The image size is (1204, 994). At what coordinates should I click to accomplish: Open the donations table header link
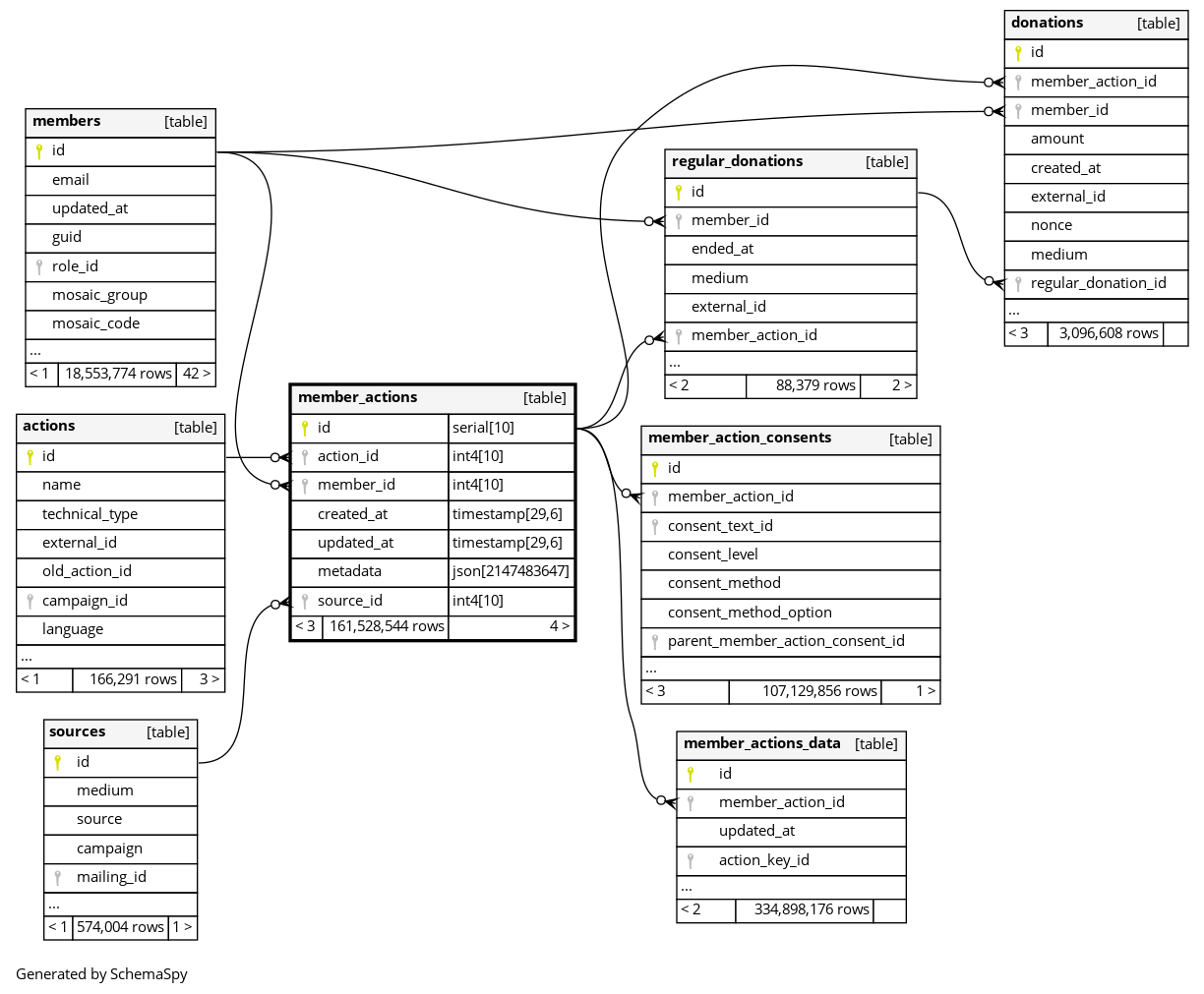(1047, 23)
